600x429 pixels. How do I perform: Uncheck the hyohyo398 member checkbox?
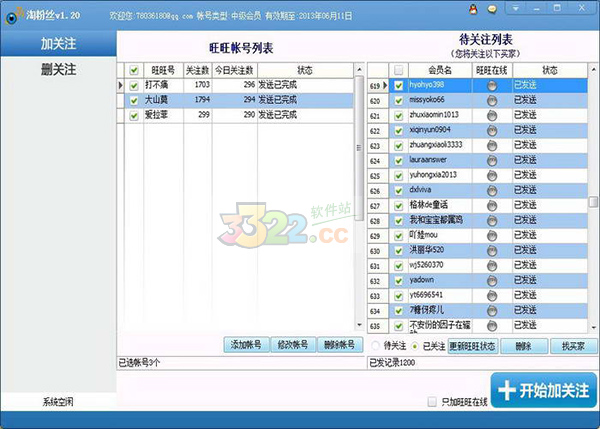[x=398, y=85]
